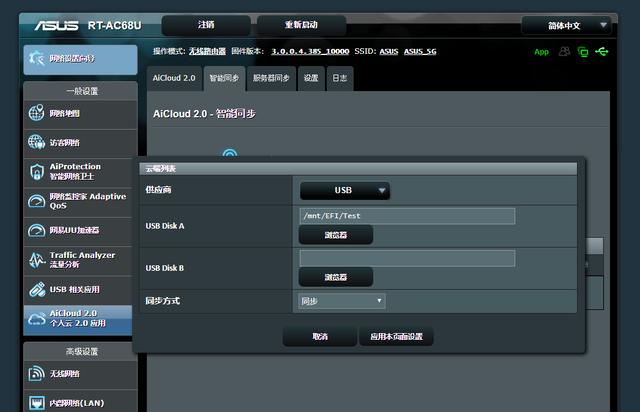Click the Cancel button in dialog

click(320, 336)
